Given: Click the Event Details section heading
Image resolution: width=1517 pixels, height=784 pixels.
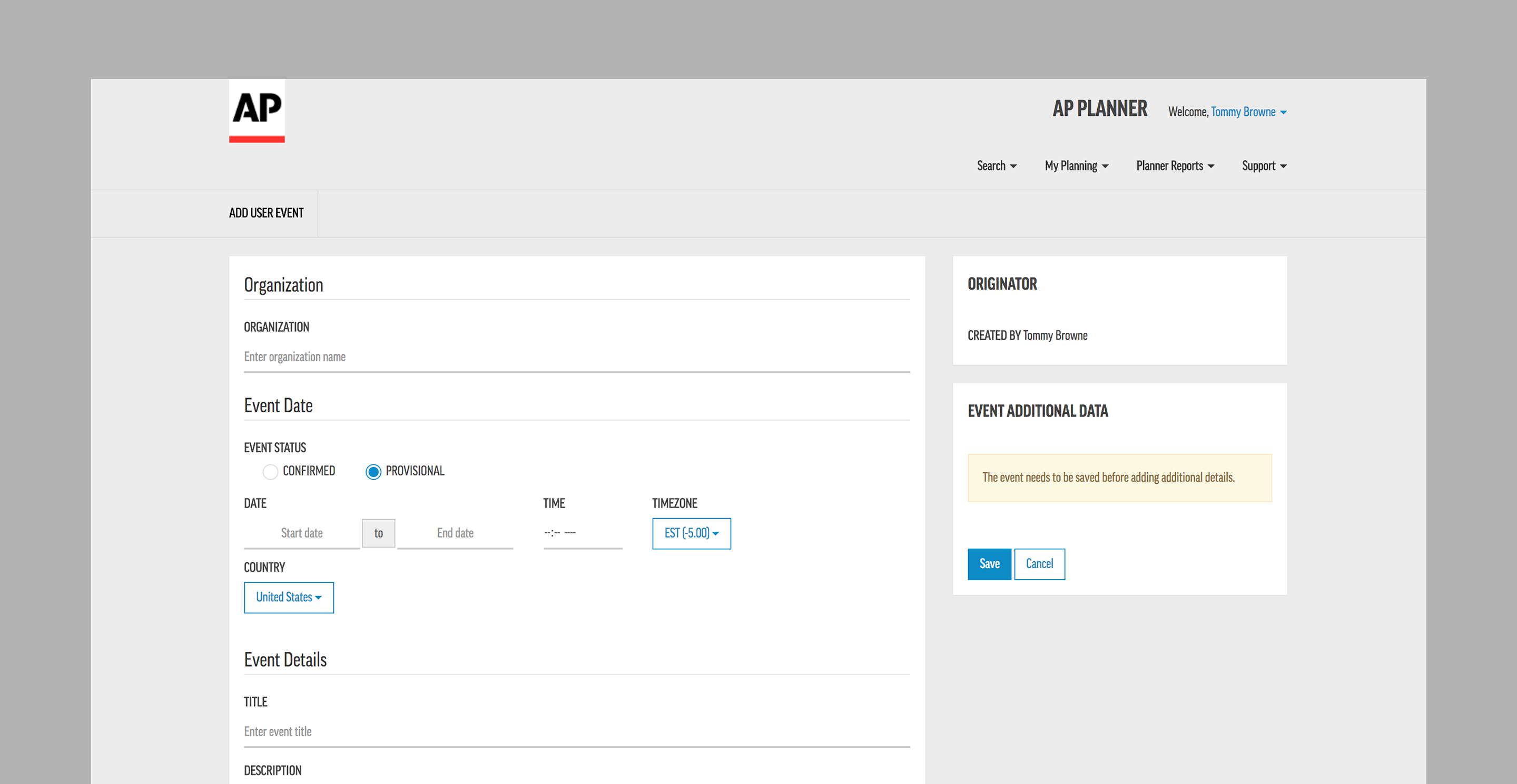Looking at the screenshot, I should point(285,660).
